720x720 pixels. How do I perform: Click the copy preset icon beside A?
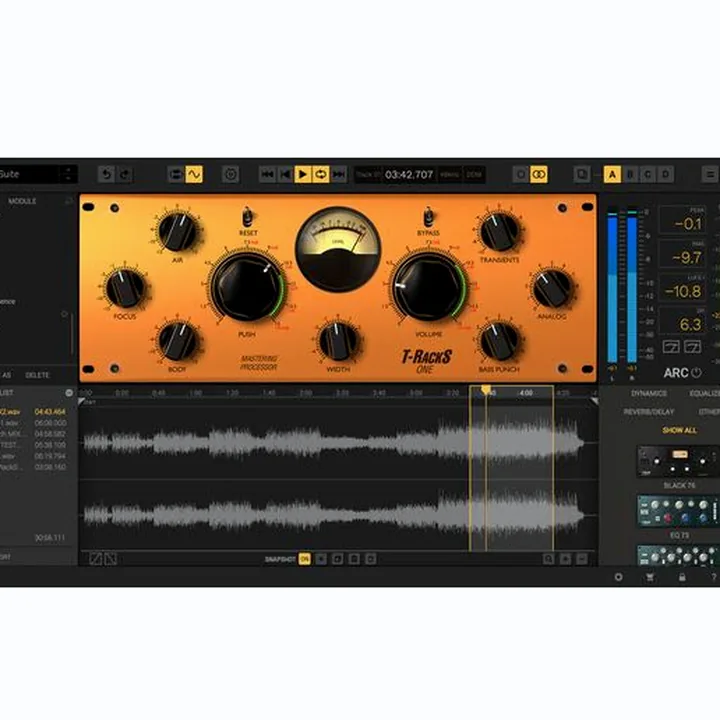(582, 174)
